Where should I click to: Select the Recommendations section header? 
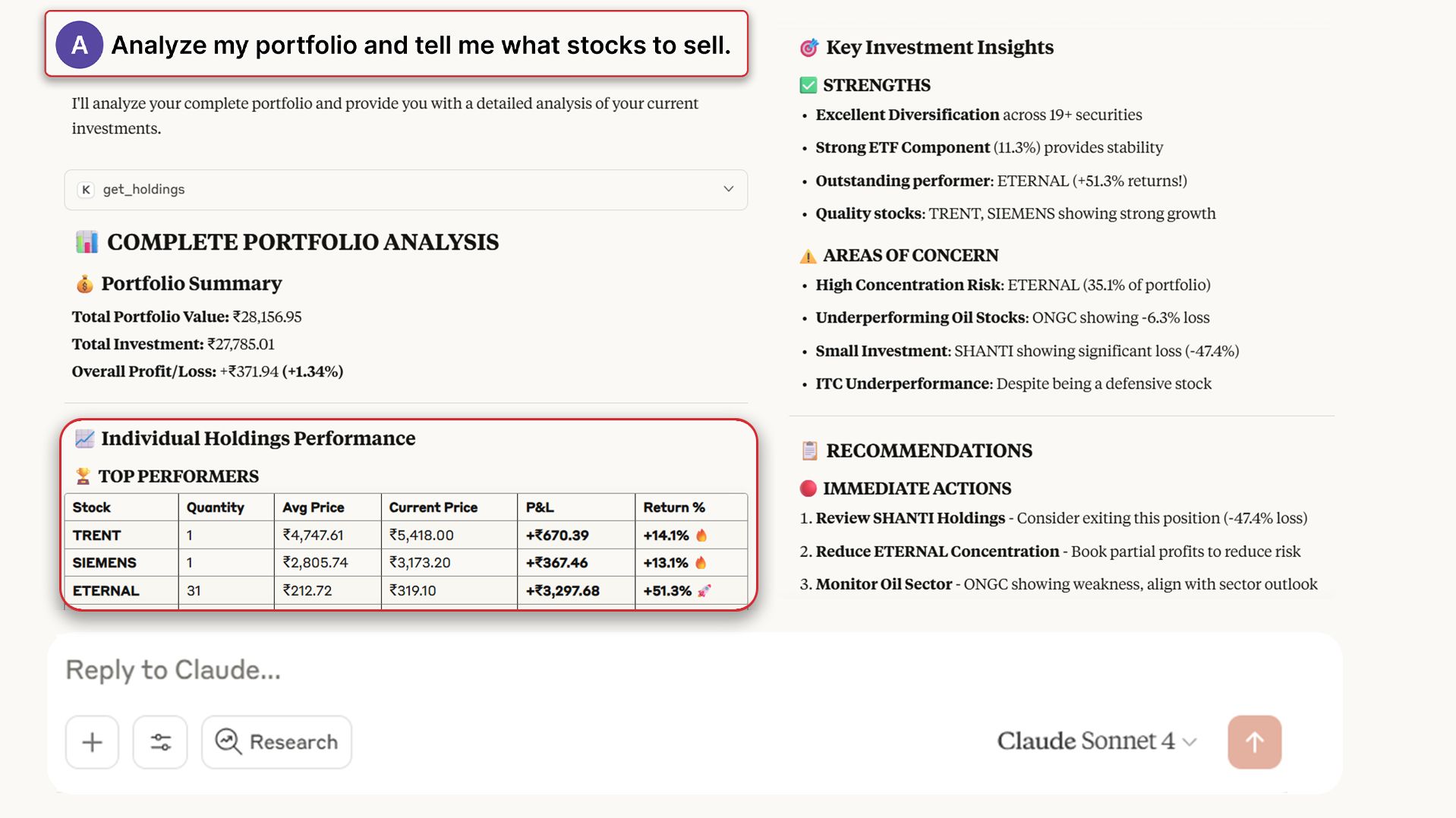click(x=929, y=450)
